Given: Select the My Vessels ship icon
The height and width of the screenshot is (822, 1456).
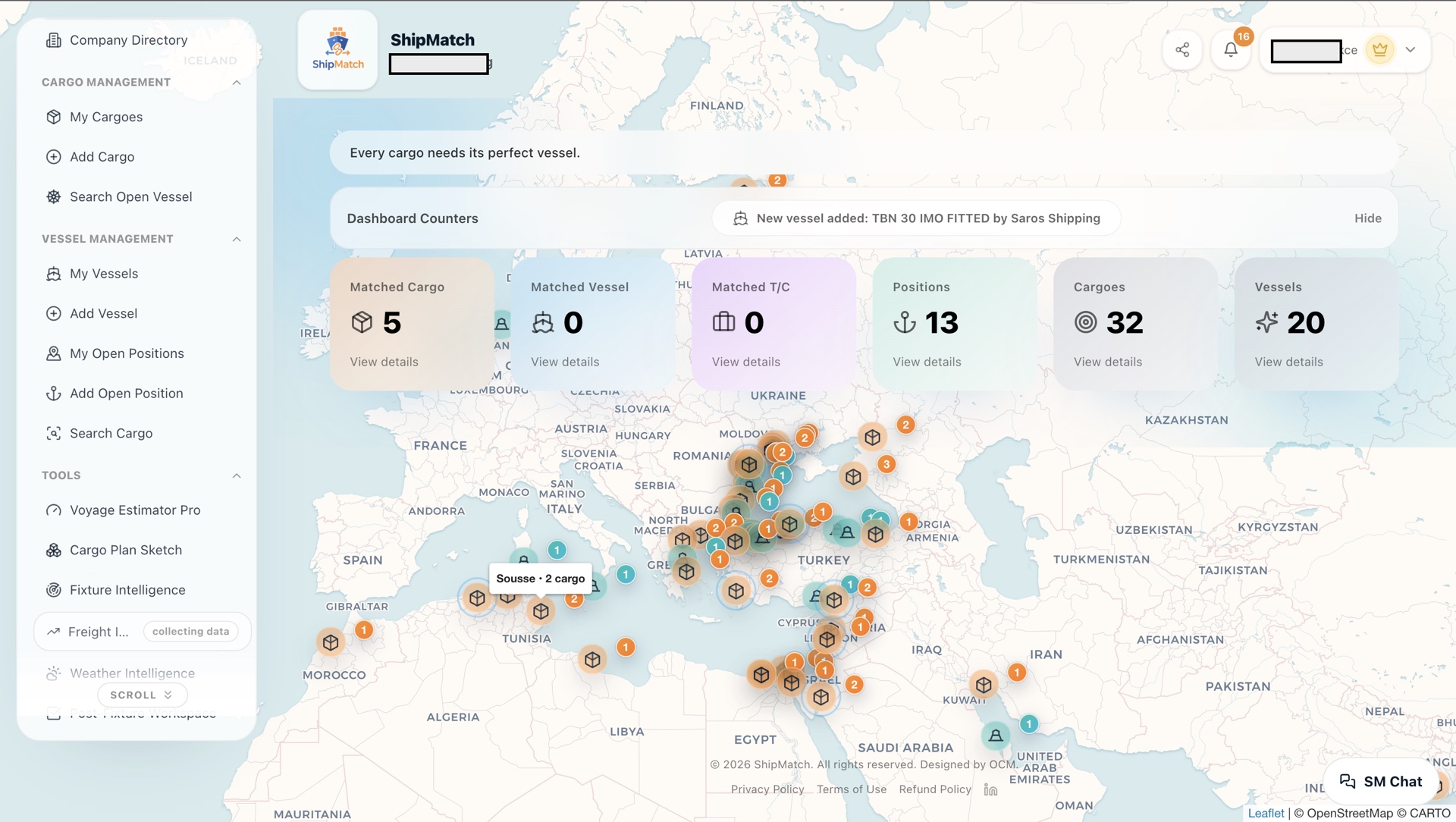Looking at the screenshot, I should tap(53, 274).
